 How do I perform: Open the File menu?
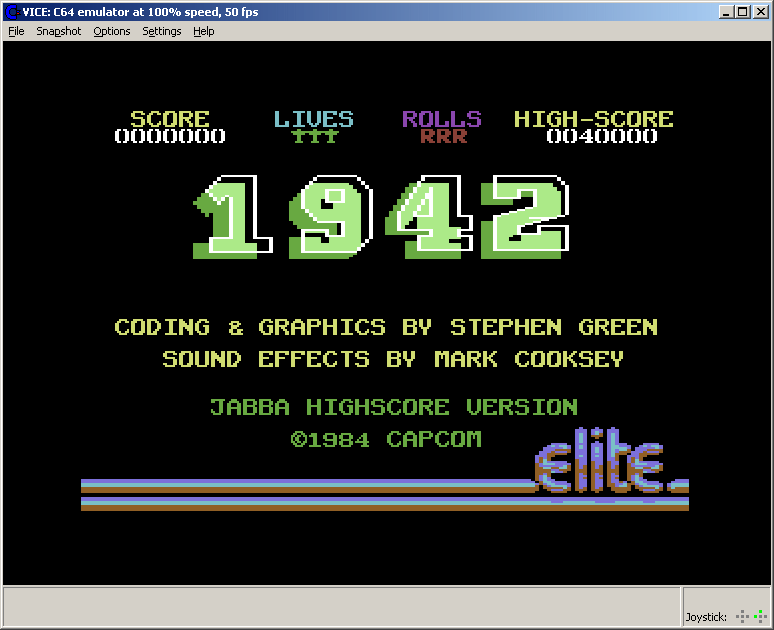pos(16,31)
